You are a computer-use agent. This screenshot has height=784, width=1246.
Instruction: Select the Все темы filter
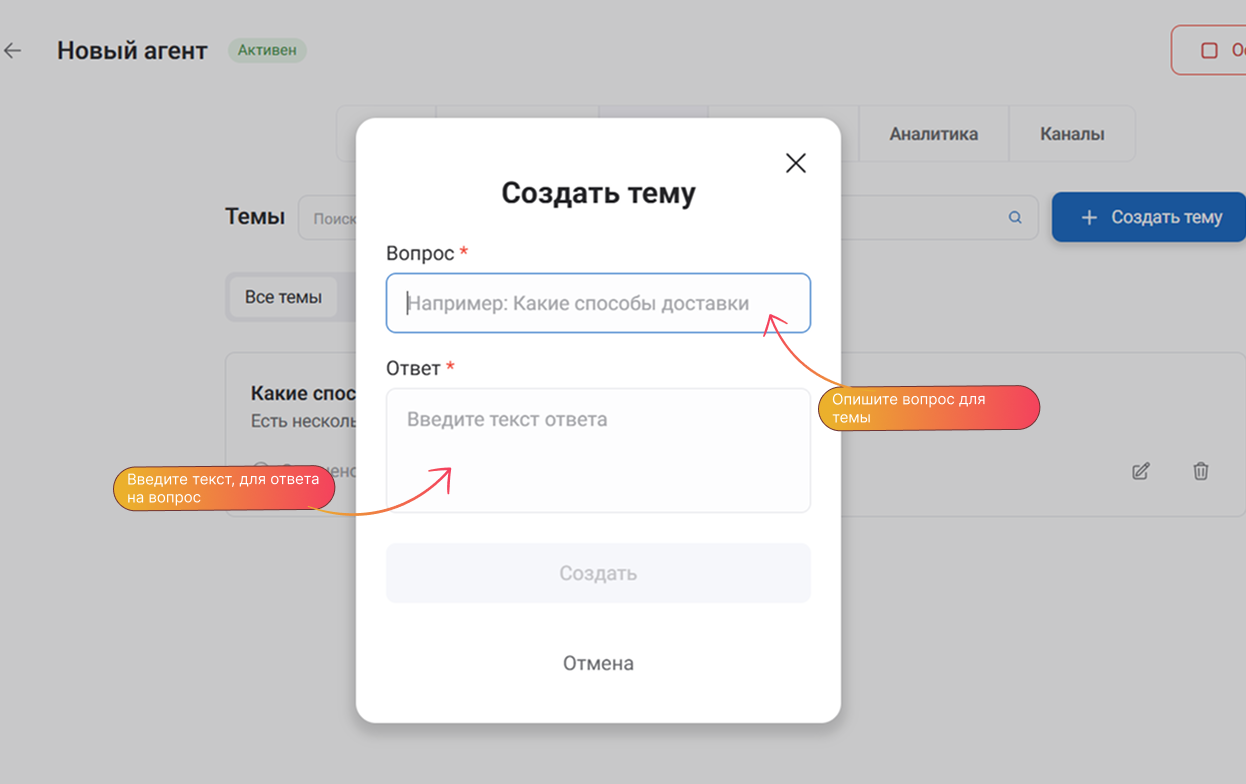(283, 297)
